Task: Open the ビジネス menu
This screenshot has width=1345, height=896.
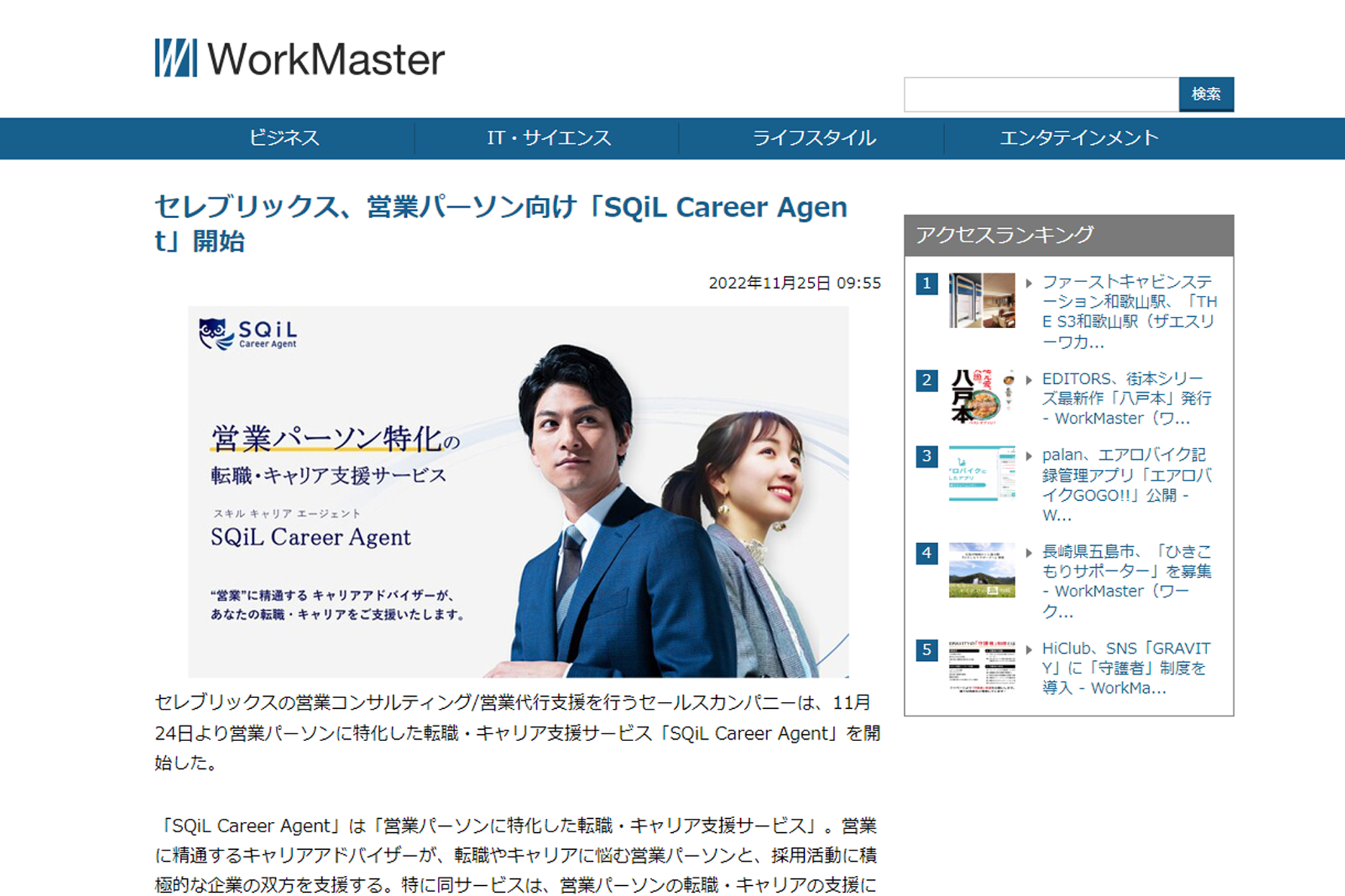Action: (284, 138)
